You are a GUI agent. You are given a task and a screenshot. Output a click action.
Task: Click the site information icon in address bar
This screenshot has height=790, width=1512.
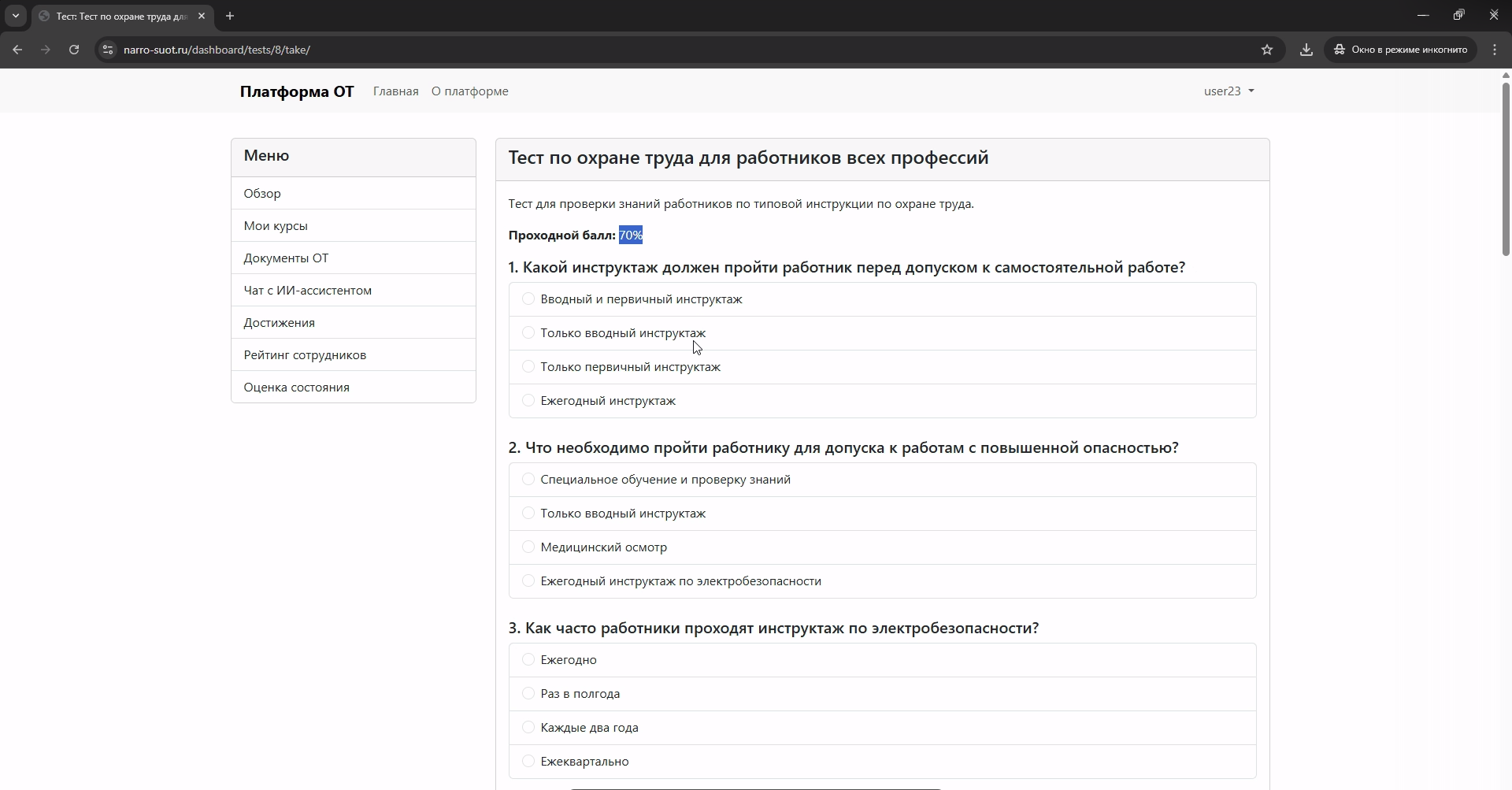pyautogui.click(x=108, y=50)
